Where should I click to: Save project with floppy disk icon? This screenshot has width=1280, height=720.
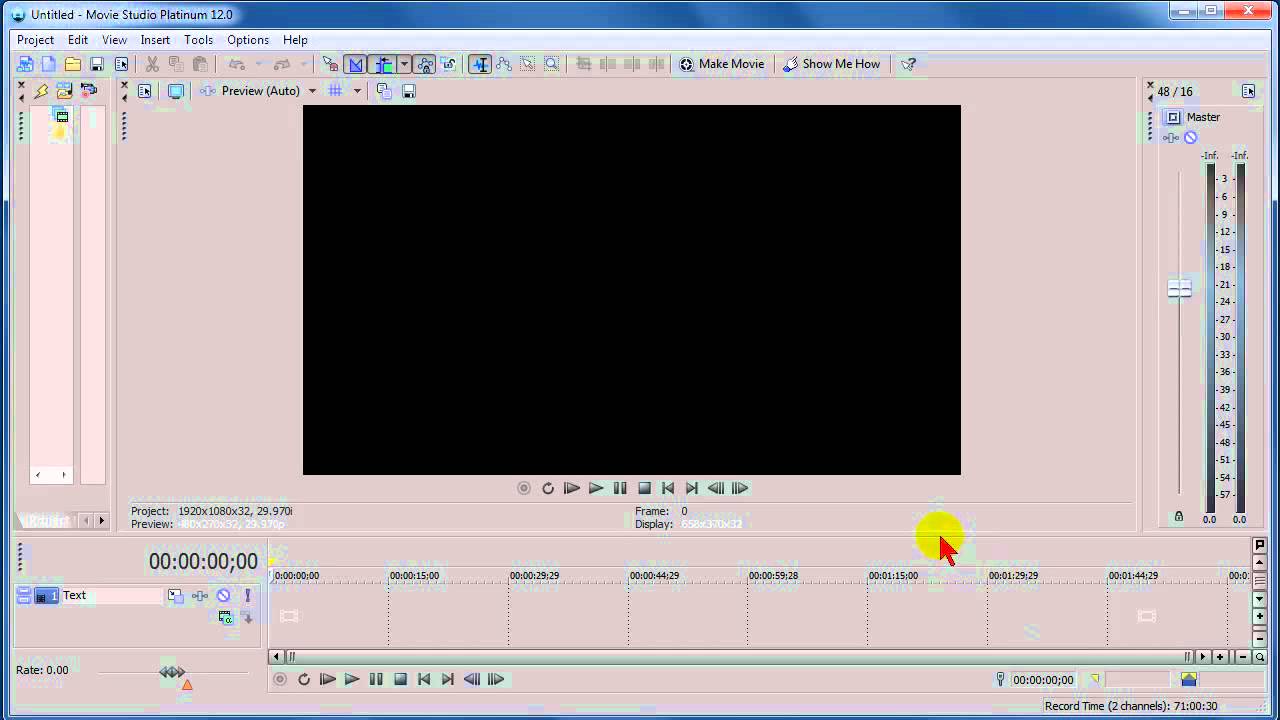(97, 64)
